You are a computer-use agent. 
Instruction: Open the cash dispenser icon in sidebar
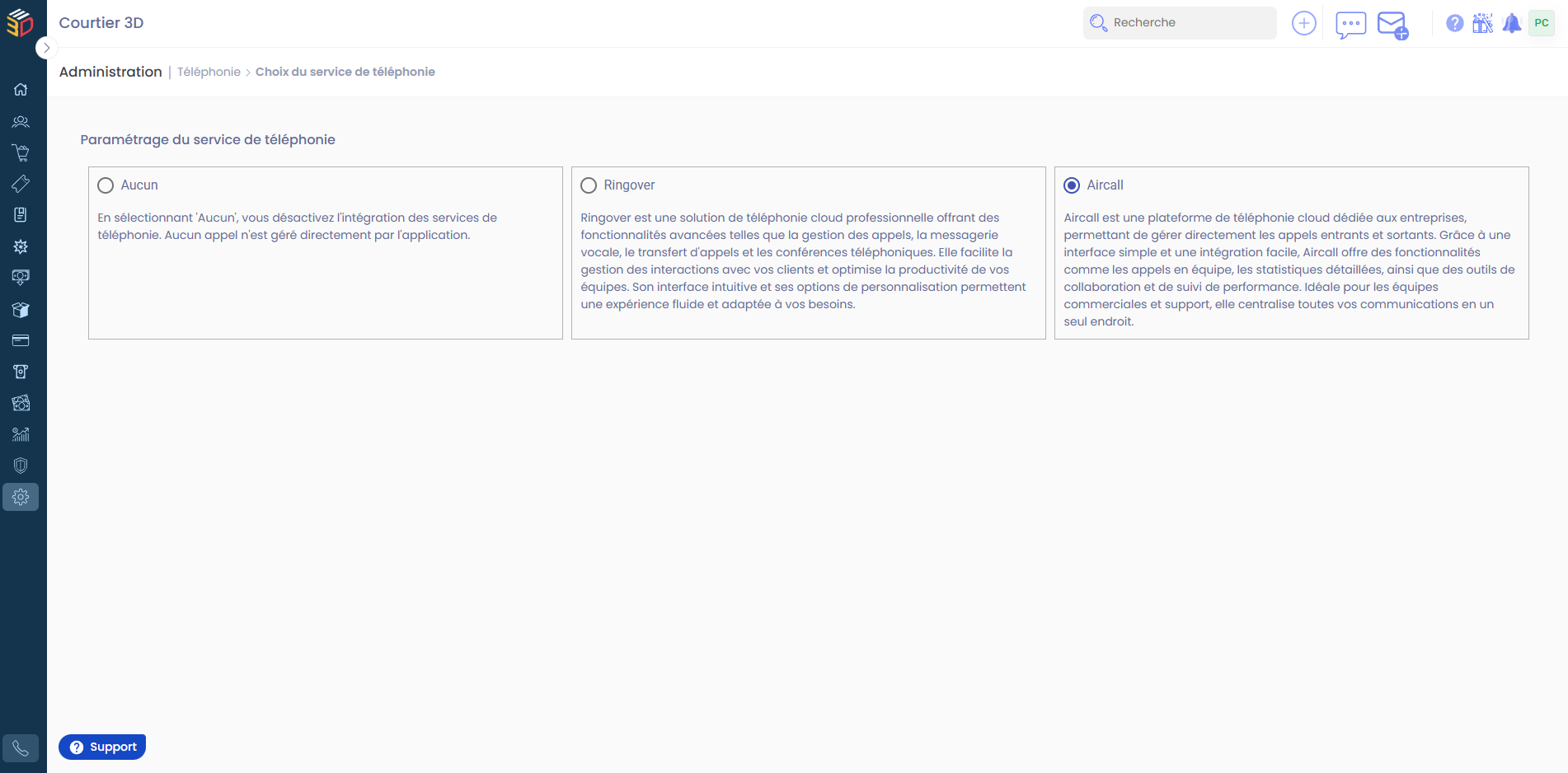click(21, 372)
